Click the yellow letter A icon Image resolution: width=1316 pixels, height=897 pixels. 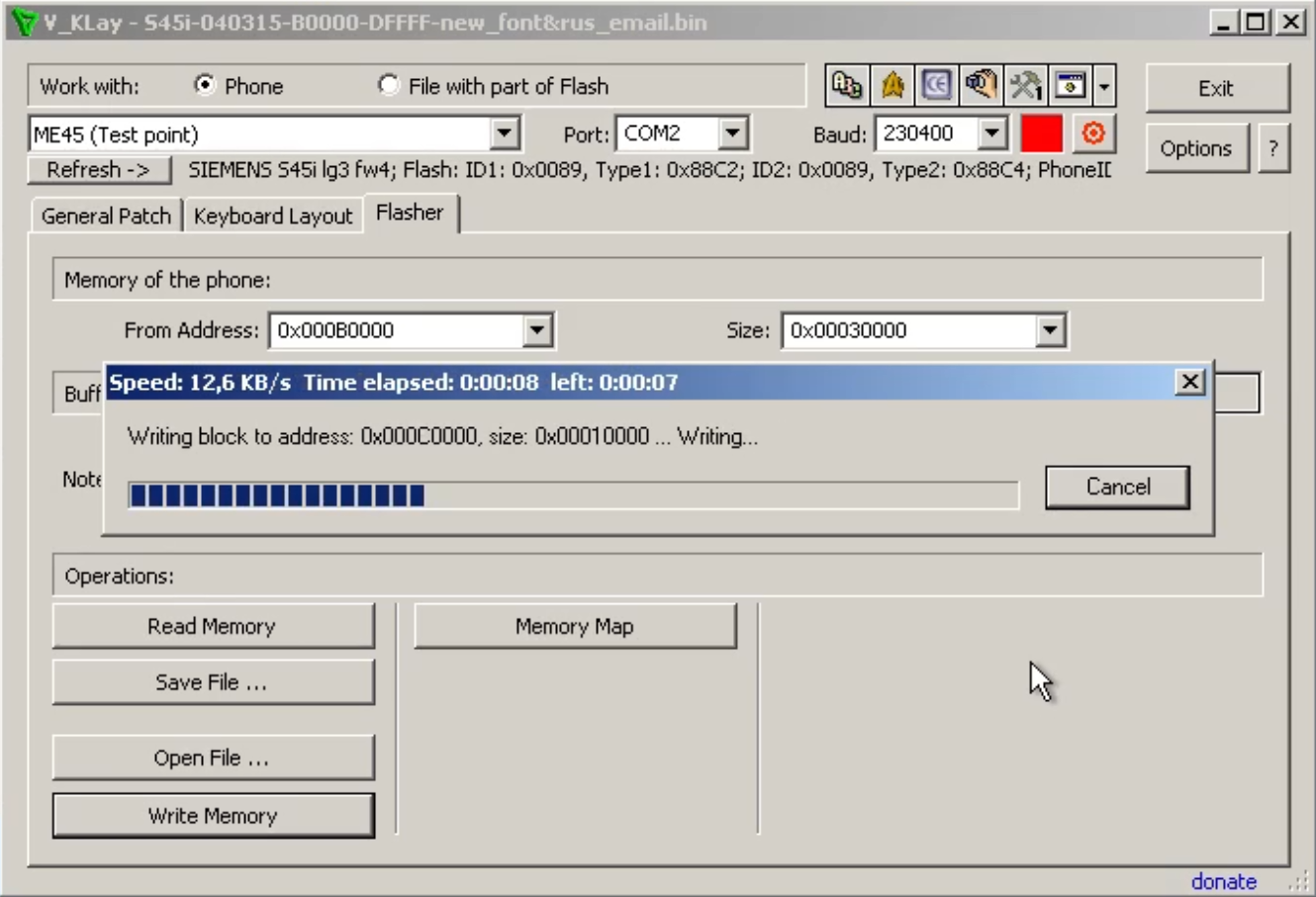tap(893, 86)
